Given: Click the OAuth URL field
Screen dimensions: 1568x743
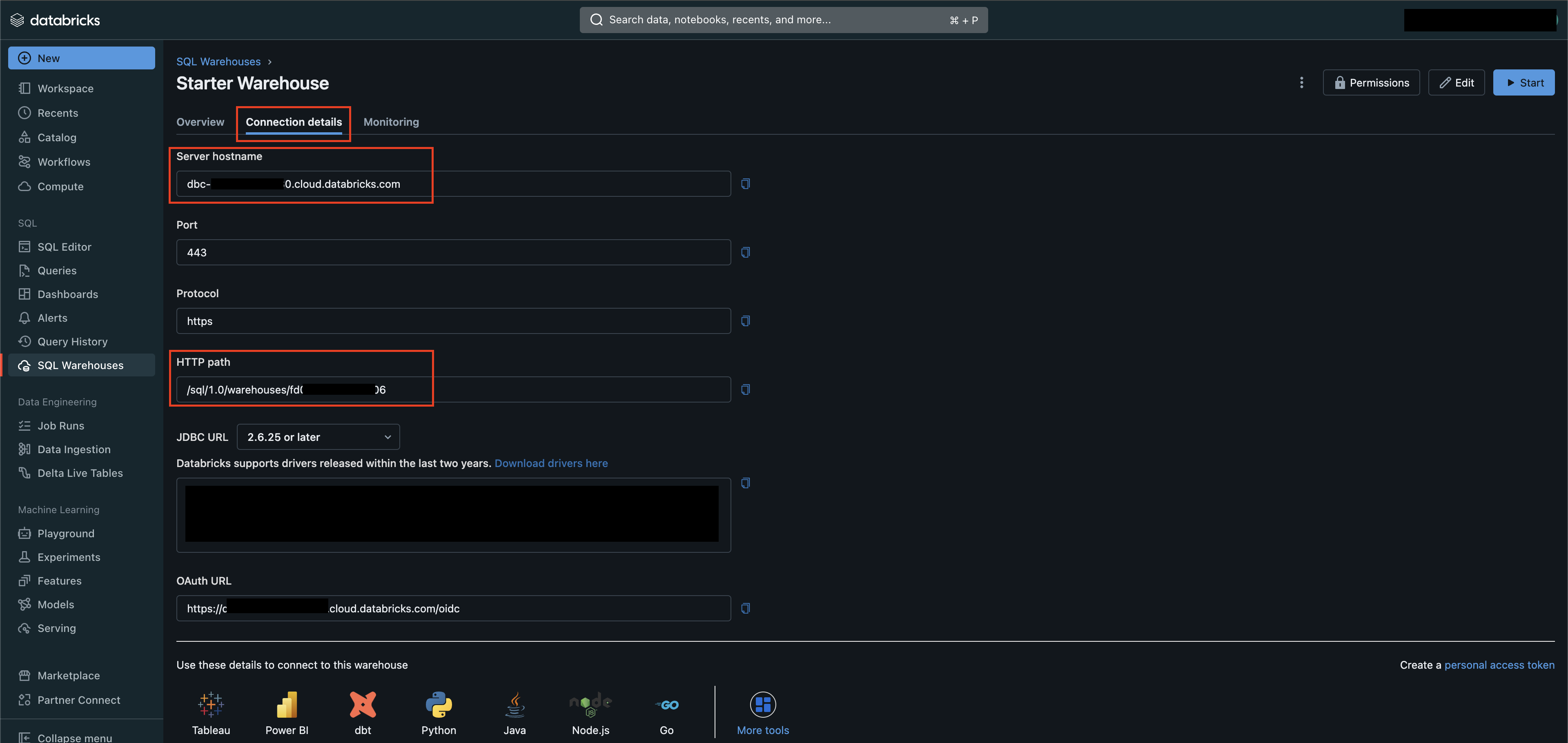Looking at the screenshot, I should pos(454,609).
